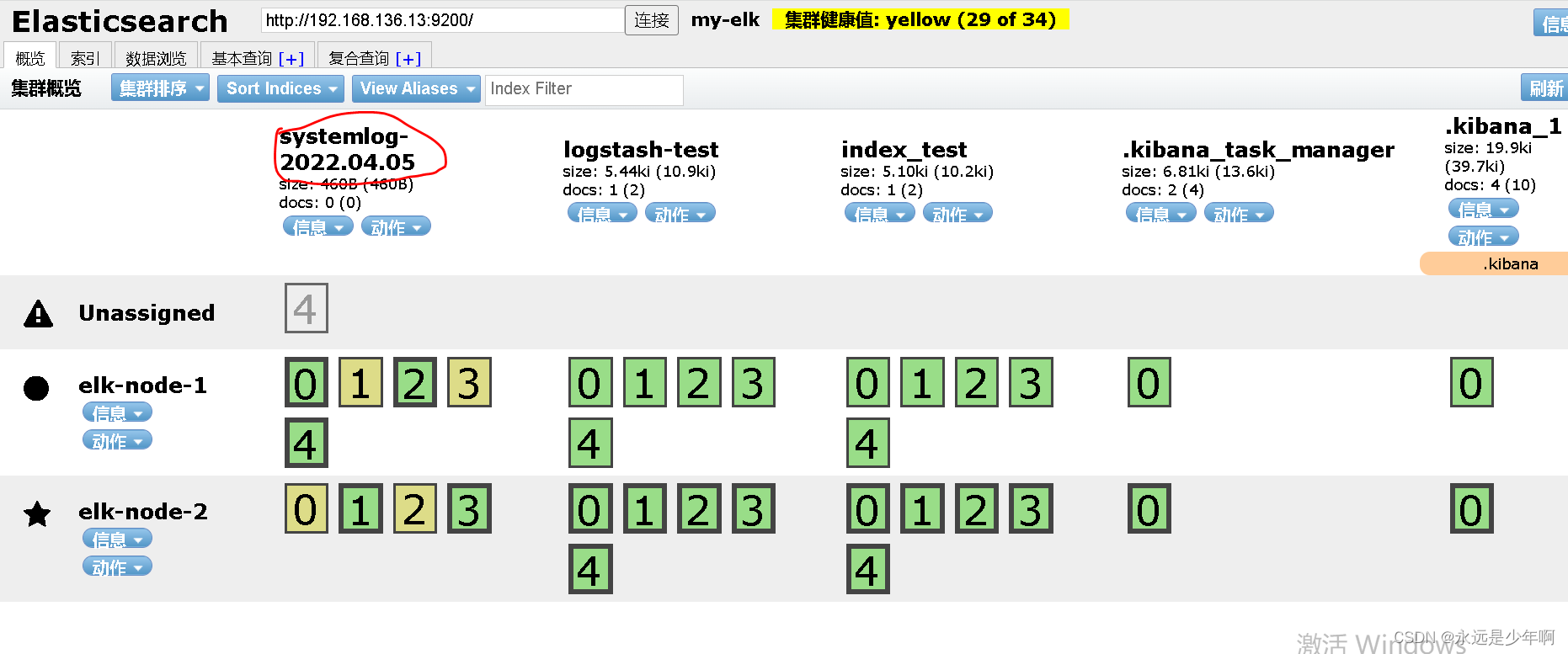
Task: Select .kibana_task_manager shard 0 on elk-node-1
Action: coord(1149,382)
